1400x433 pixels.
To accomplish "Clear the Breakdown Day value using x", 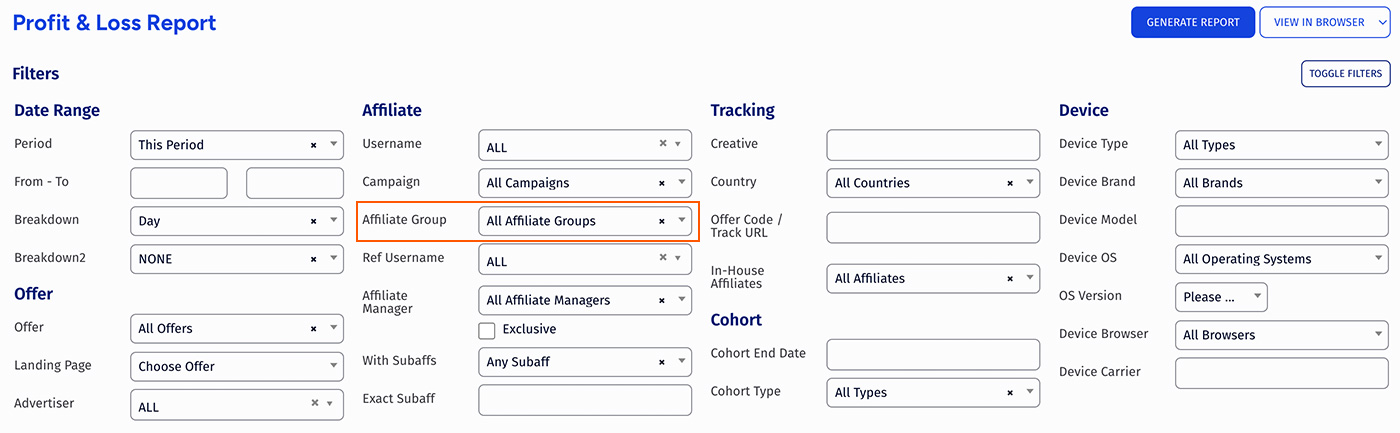I will tap(313, 221).
